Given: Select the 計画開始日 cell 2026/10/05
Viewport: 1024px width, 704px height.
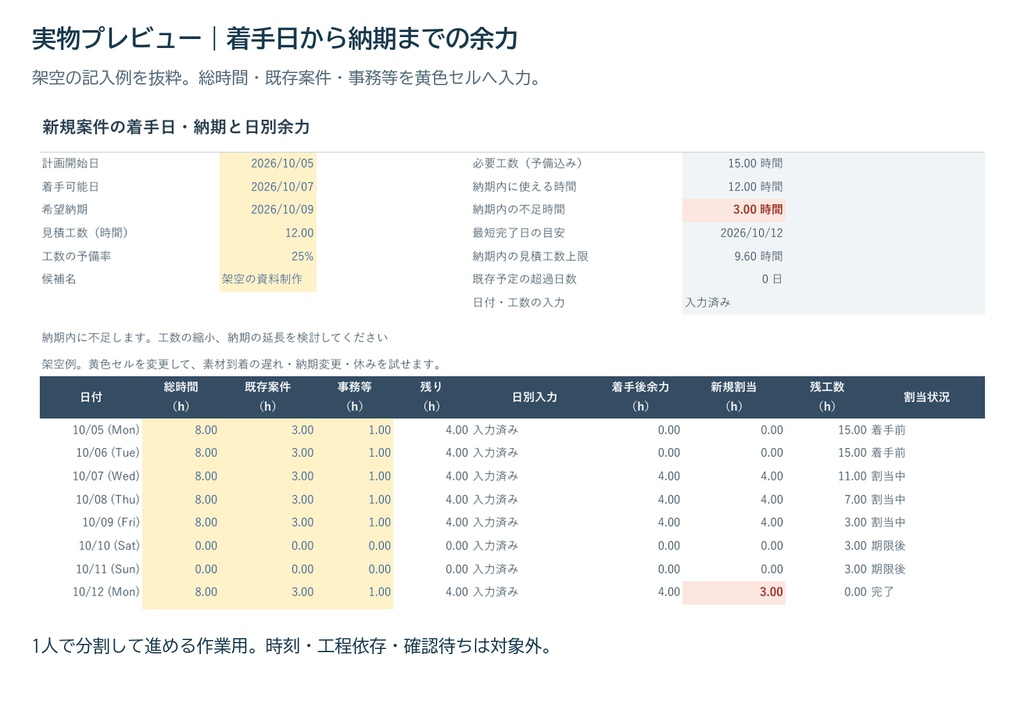Looking at the screenshot, I should click(x=268, y=163).
